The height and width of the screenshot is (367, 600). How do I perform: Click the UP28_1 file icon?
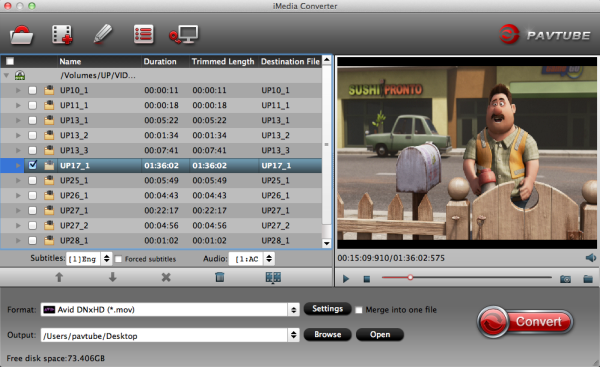tap(49, 240)
